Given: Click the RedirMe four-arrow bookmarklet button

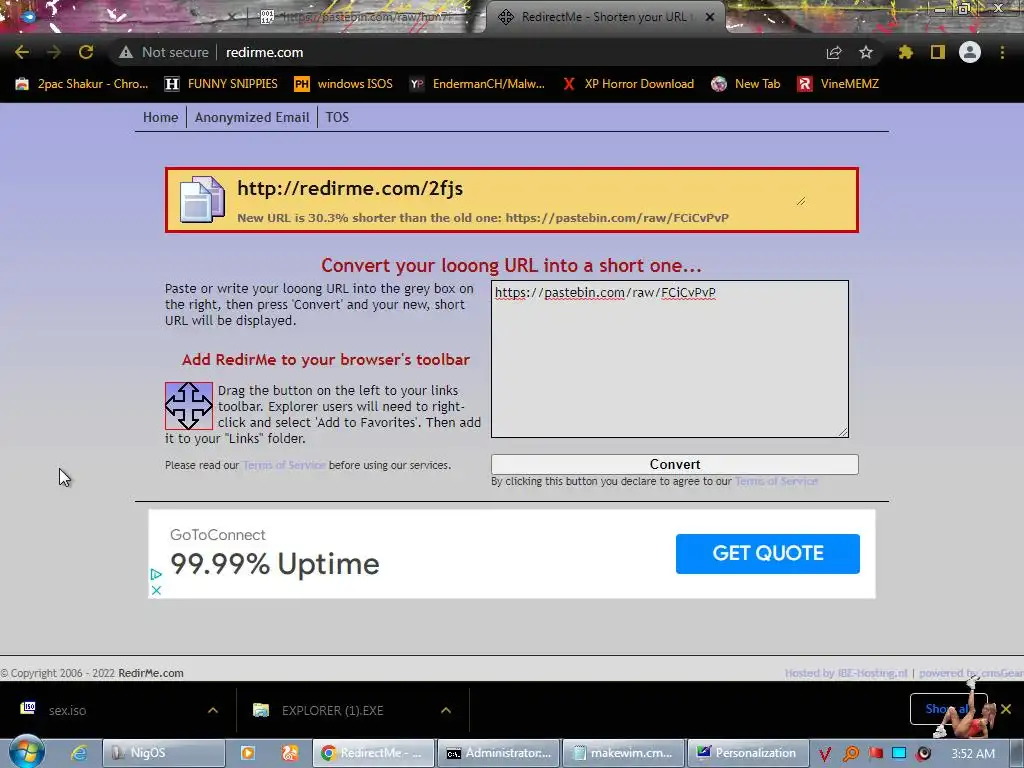Looking at the screenshot, I should 189,406.
